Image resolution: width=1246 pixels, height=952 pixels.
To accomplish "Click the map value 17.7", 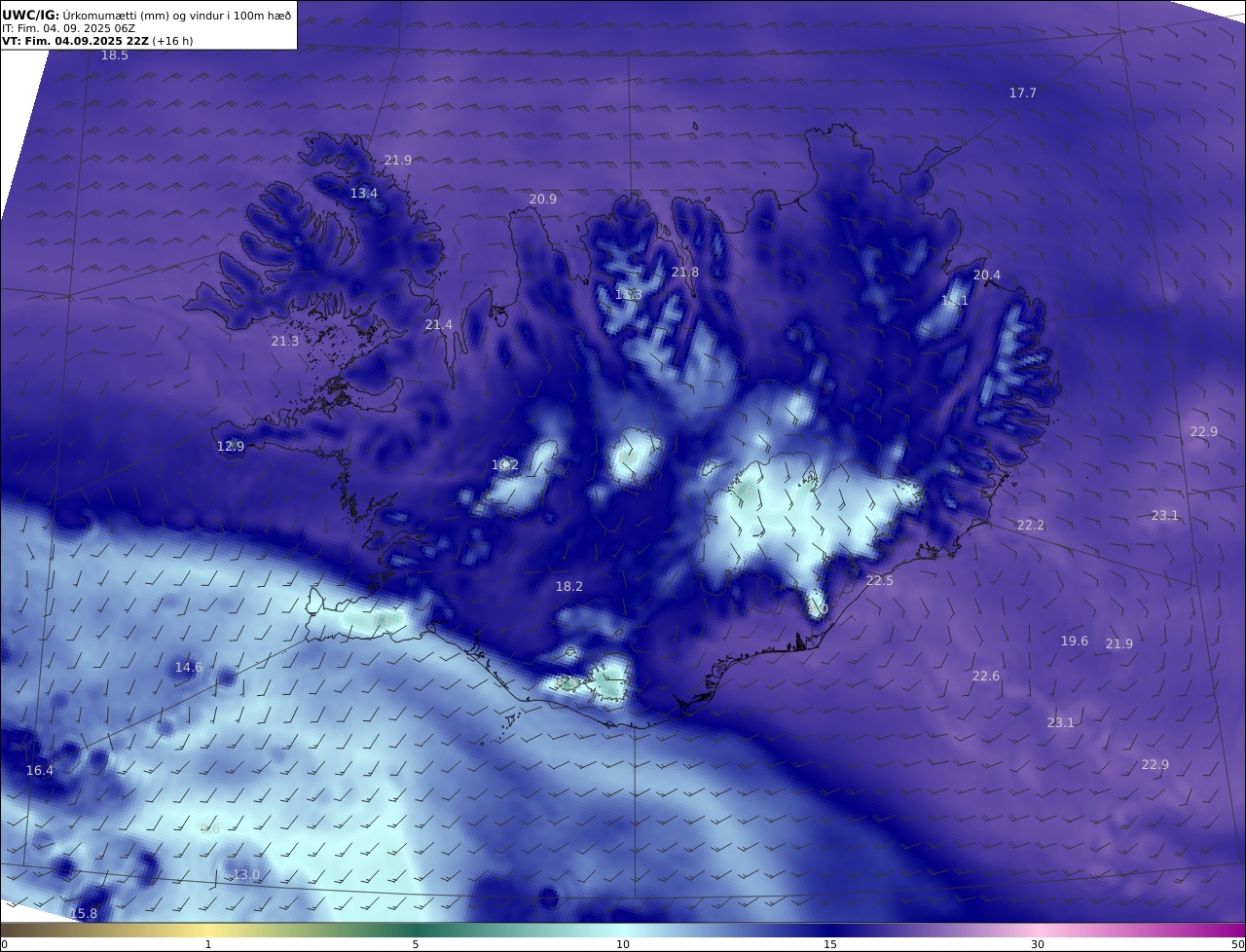I will coord(1023,92).
